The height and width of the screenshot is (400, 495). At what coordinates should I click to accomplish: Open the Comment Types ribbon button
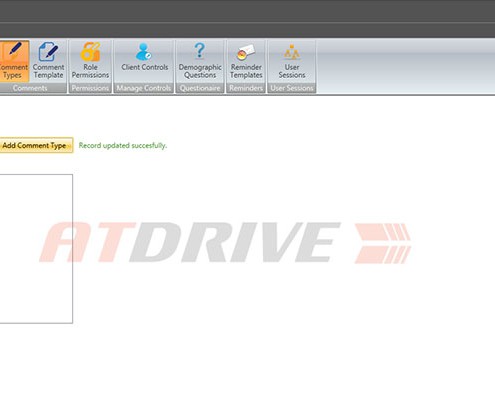click(x=14, y=61)
